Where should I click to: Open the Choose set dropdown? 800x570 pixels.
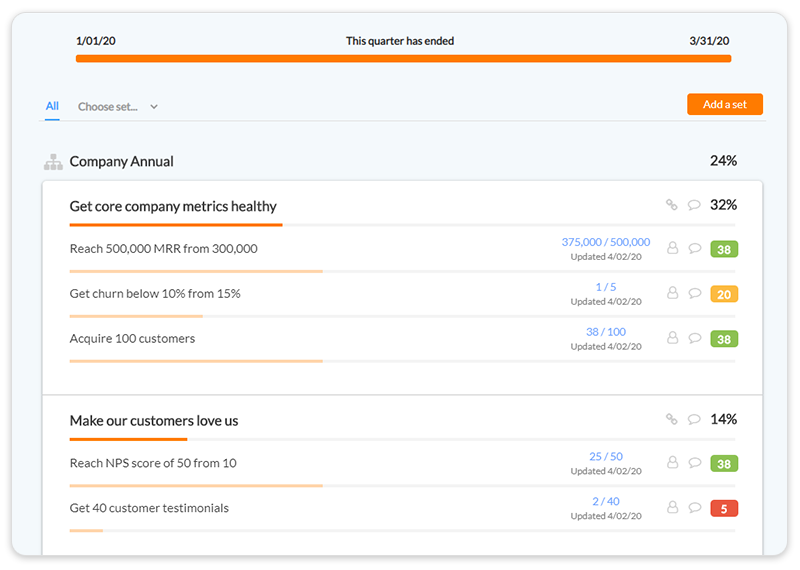(x=118, y=107)
